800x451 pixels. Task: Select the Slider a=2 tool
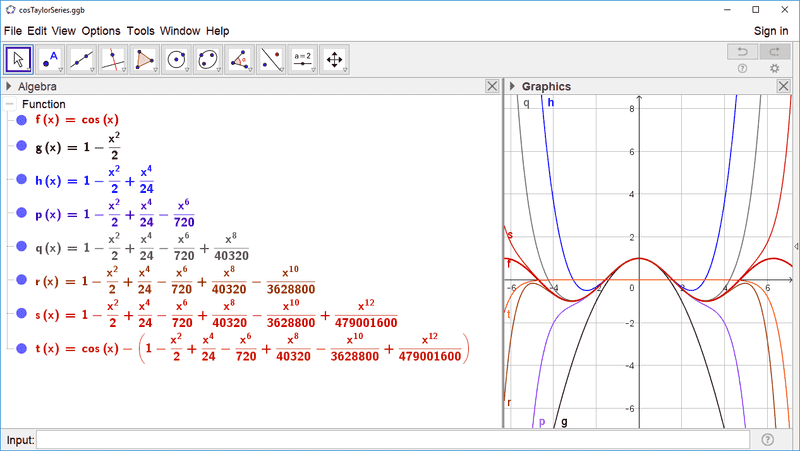click(303, 59)
